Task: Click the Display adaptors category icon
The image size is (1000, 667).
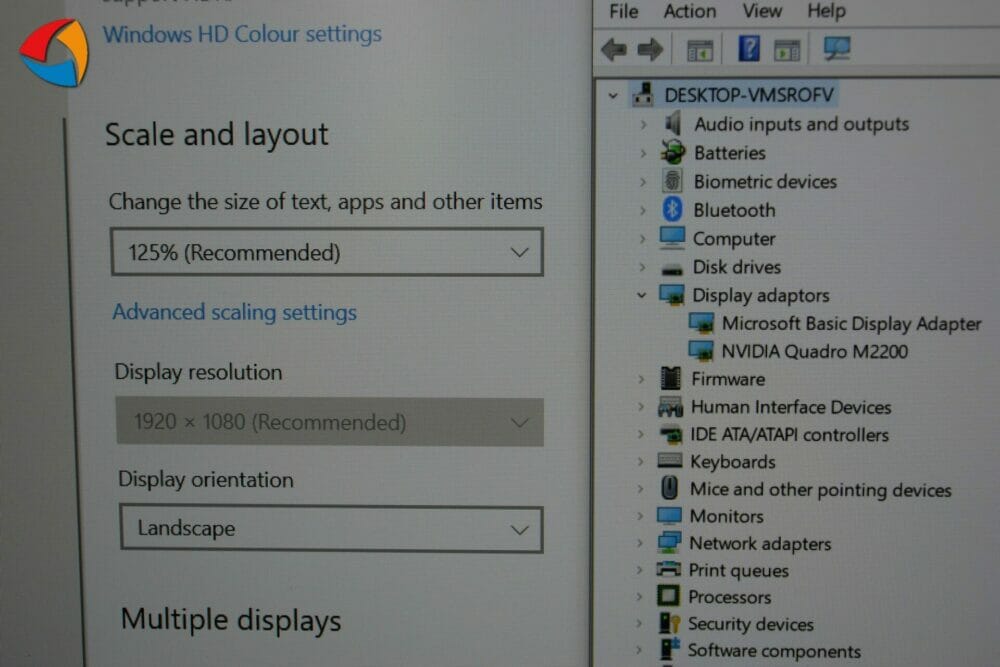Action: (x=672, y=295)
